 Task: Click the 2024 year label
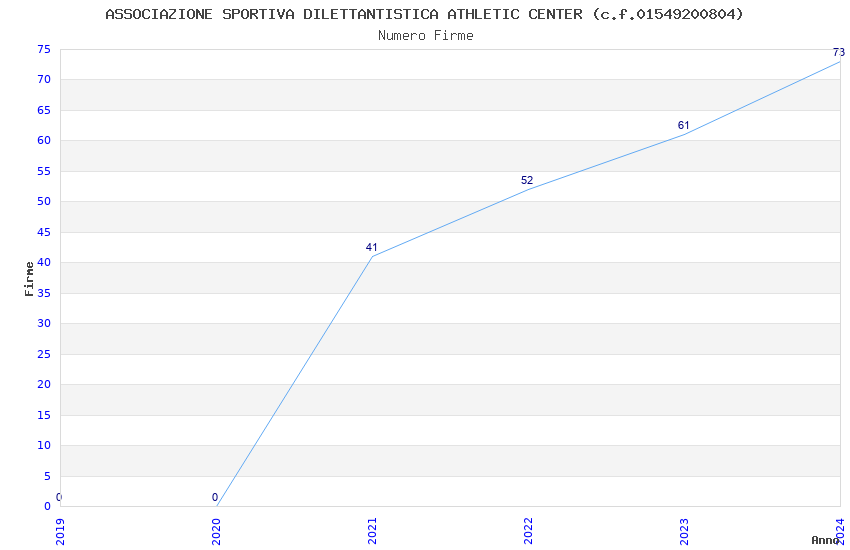(x=840, y=531)
